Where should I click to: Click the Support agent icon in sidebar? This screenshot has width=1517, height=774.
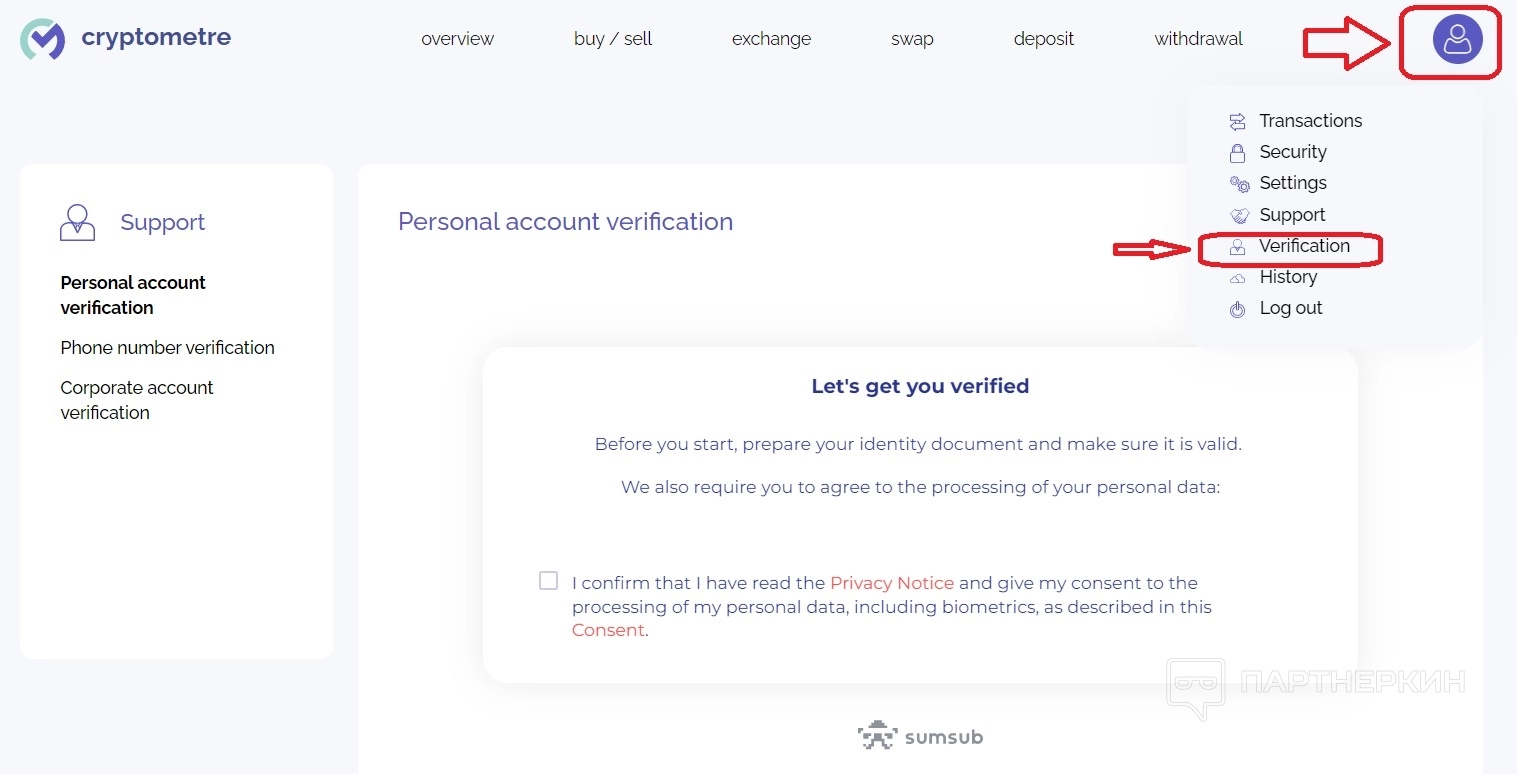77,222
